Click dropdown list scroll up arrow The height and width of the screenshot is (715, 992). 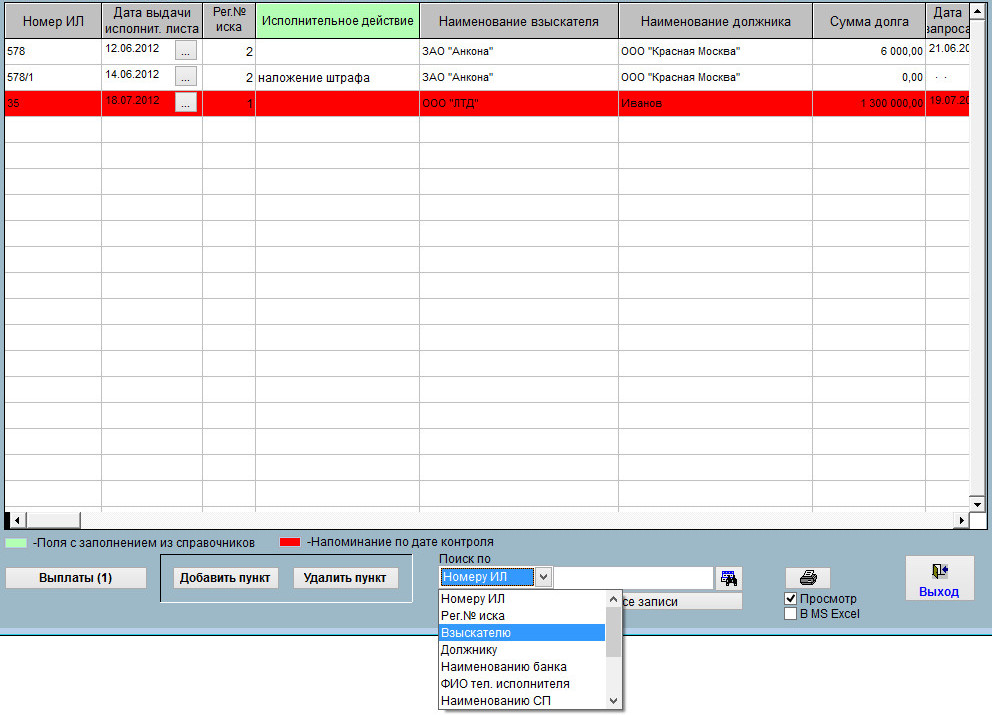pyautogui.click(x=613, y=599)
